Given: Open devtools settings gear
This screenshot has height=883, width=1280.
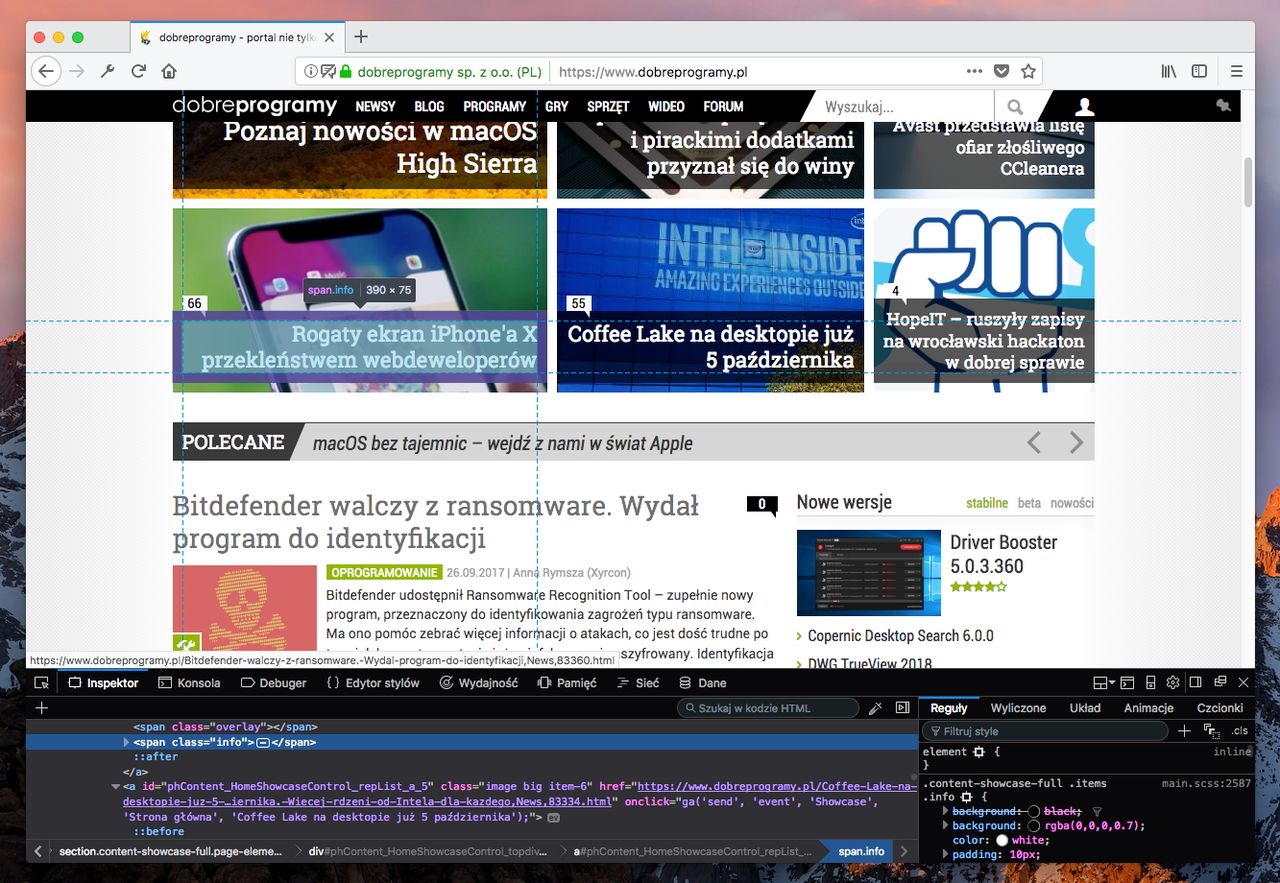Looking at the screenshot, I should click(x=1173, y=683).
